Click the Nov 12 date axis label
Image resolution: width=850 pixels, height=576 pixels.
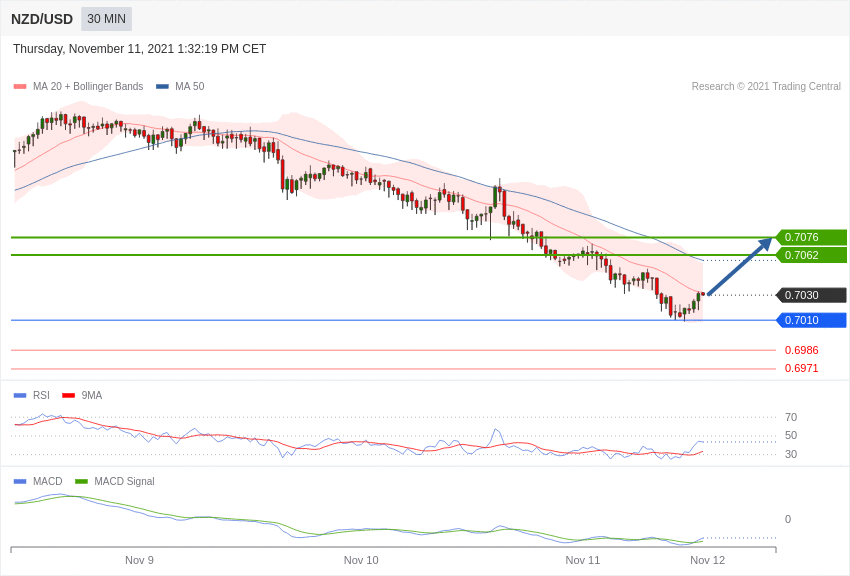click(707, 560)
